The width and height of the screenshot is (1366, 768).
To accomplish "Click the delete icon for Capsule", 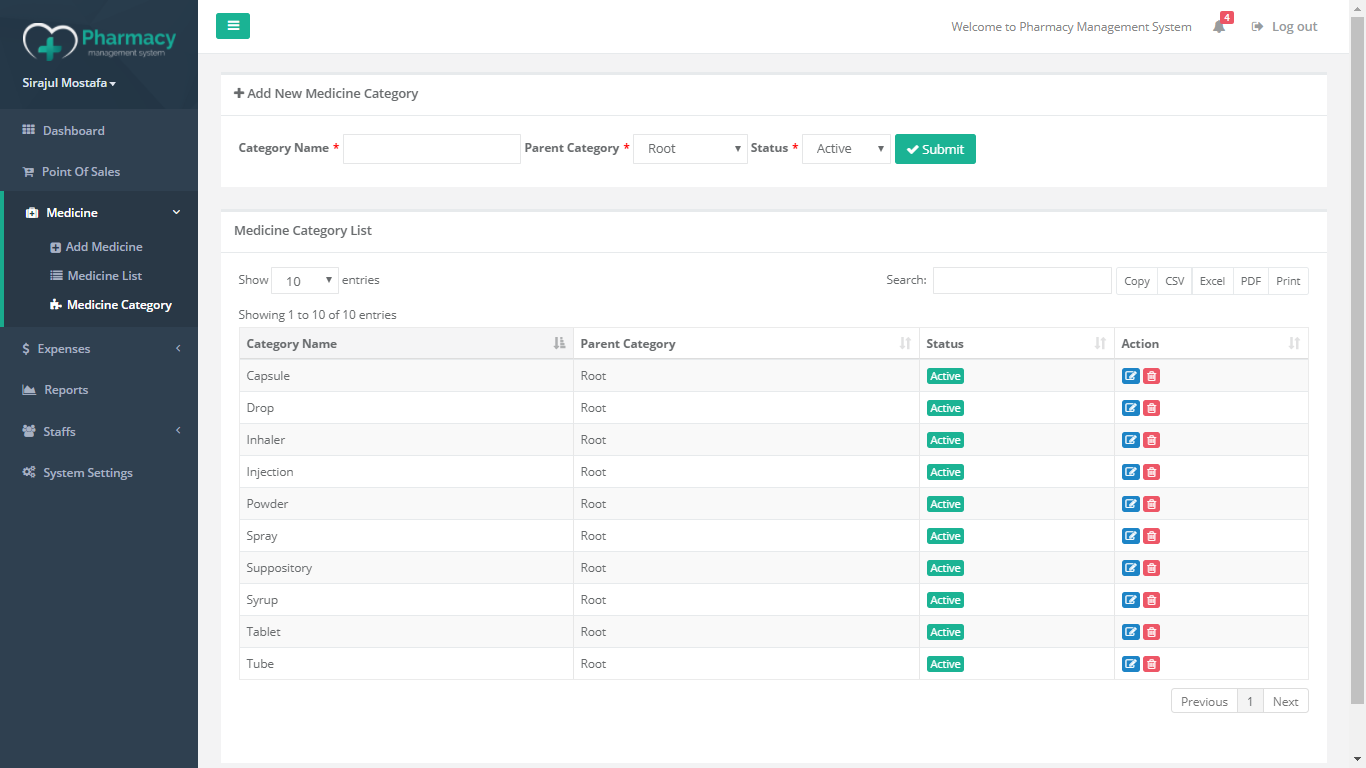I will 1151,376.
